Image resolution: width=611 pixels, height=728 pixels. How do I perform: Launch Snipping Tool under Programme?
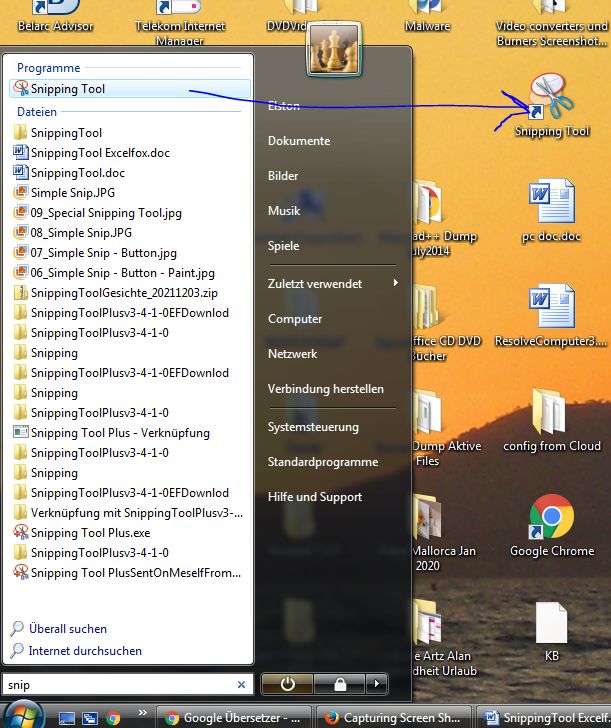[130, 89]
